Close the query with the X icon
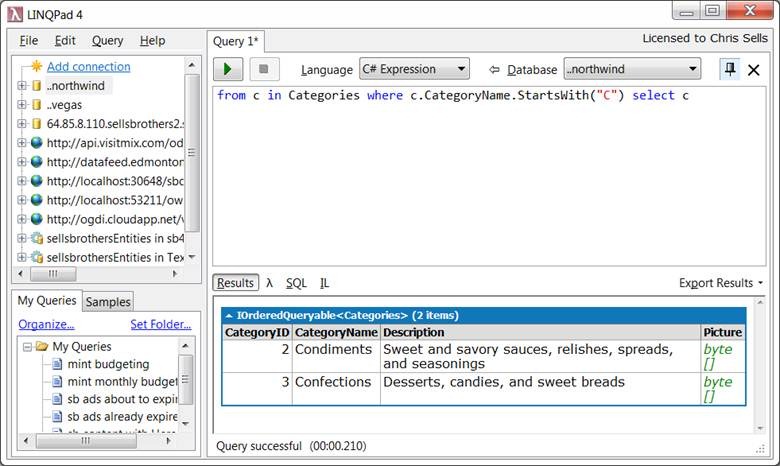Screen dimensions: 780x466 click(x=754, y=70)
